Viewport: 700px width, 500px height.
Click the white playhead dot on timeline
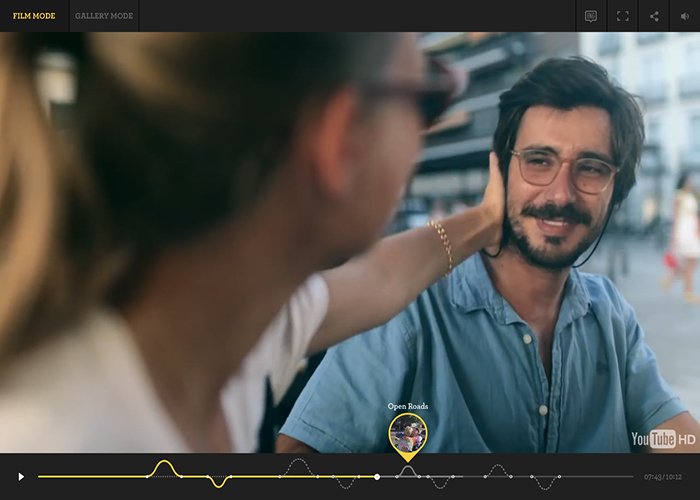(377, 477)
